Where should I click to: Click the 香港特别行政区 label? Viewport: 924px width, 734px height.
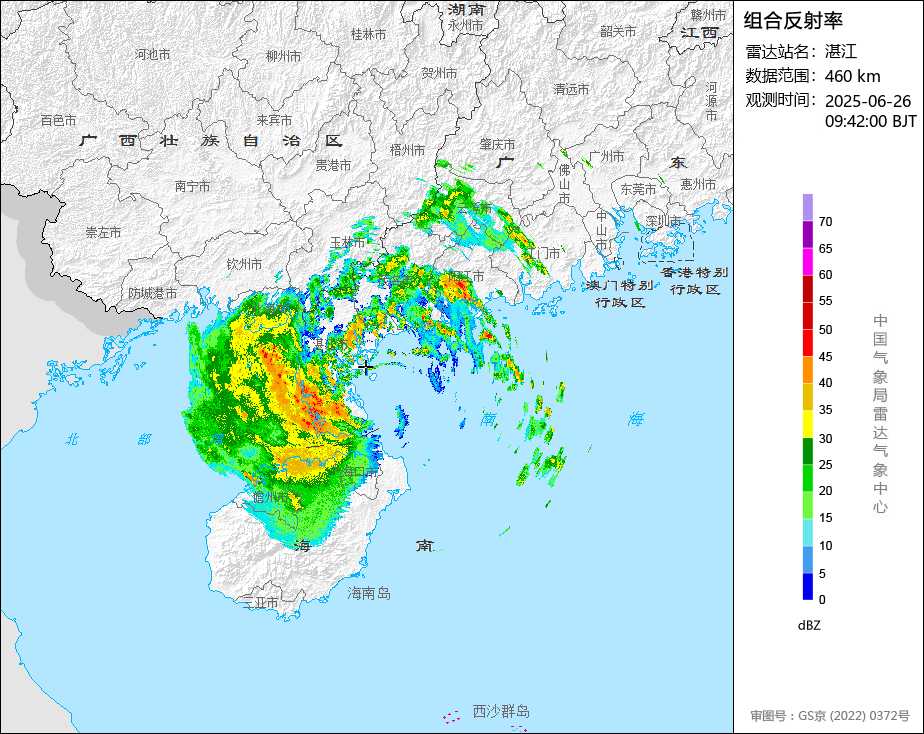point(694,280)
